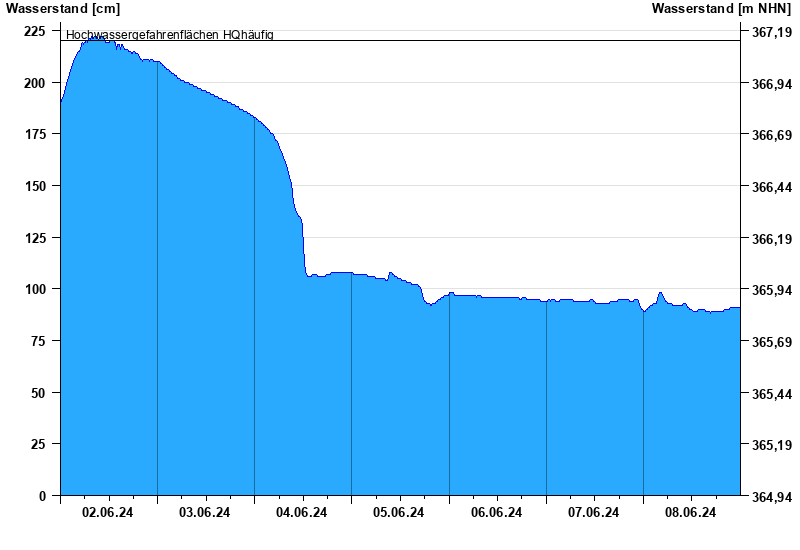This screenshot has width=800, height=550.
Task: Click the 08.06.24 date label
Action: tap(690, 512)
